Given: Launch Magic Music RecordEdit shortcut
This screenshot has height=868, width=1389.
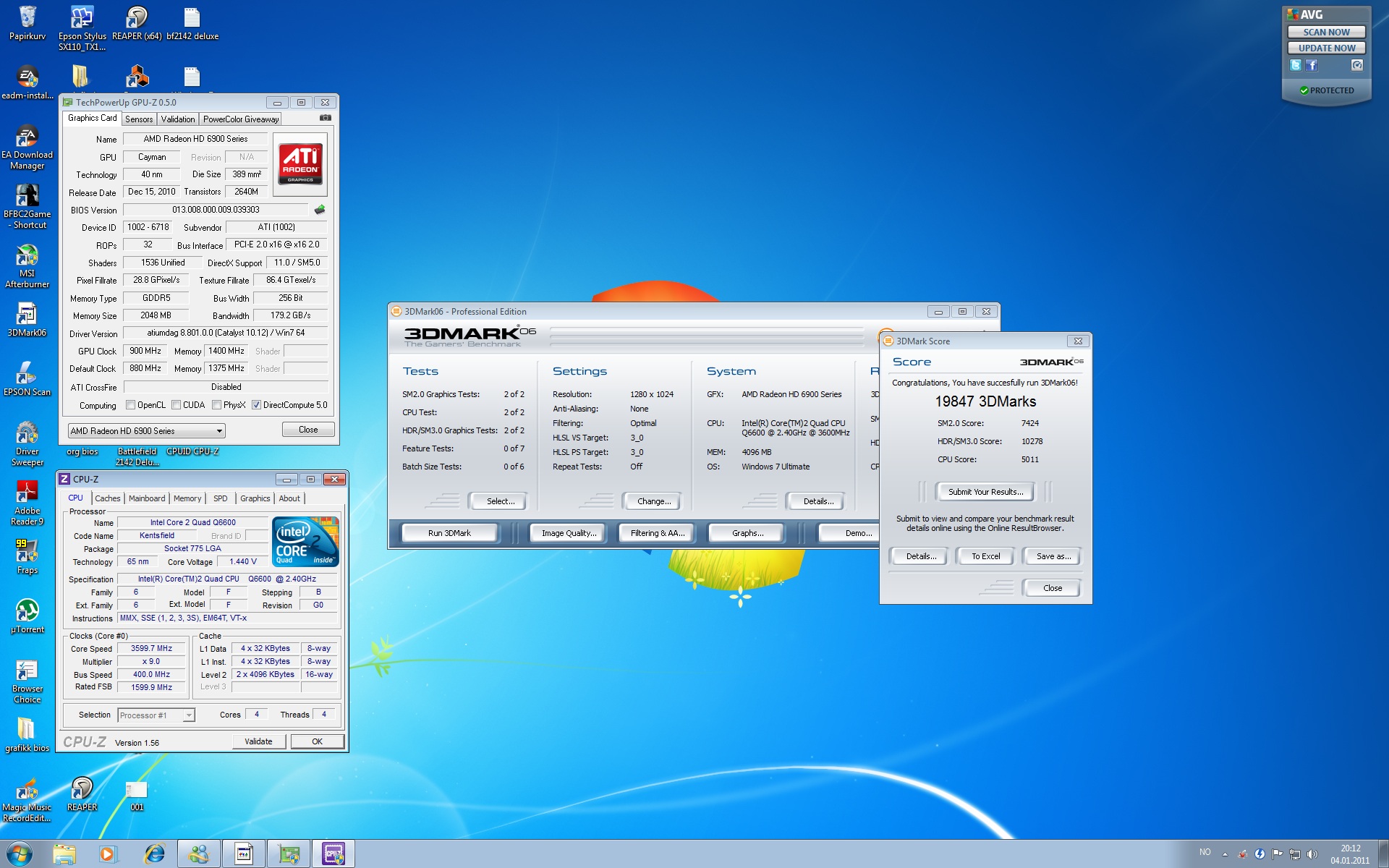Looking at the screenshot, I should coord(27,800).
